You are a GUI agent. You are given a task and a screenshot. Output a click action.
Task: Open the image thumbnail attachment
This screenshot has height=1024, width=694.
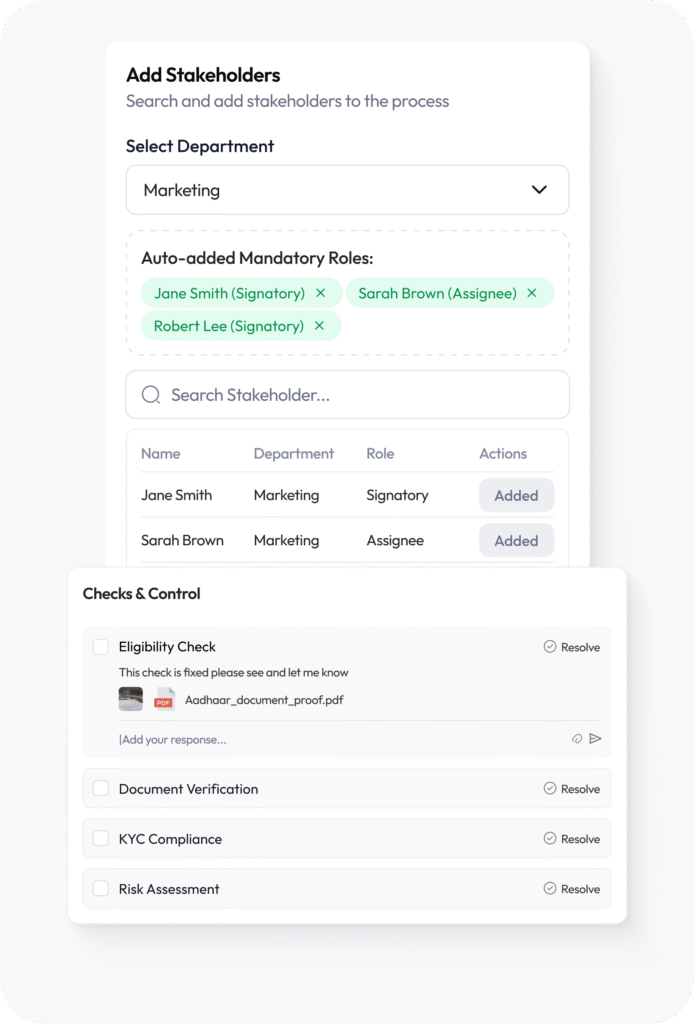coord(131,700)
